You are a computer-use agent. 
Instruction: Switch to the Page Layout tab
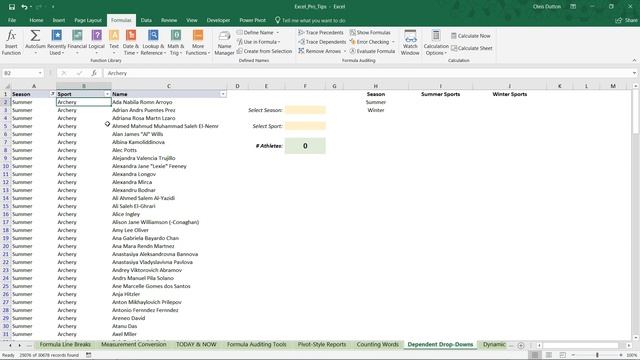88,20
